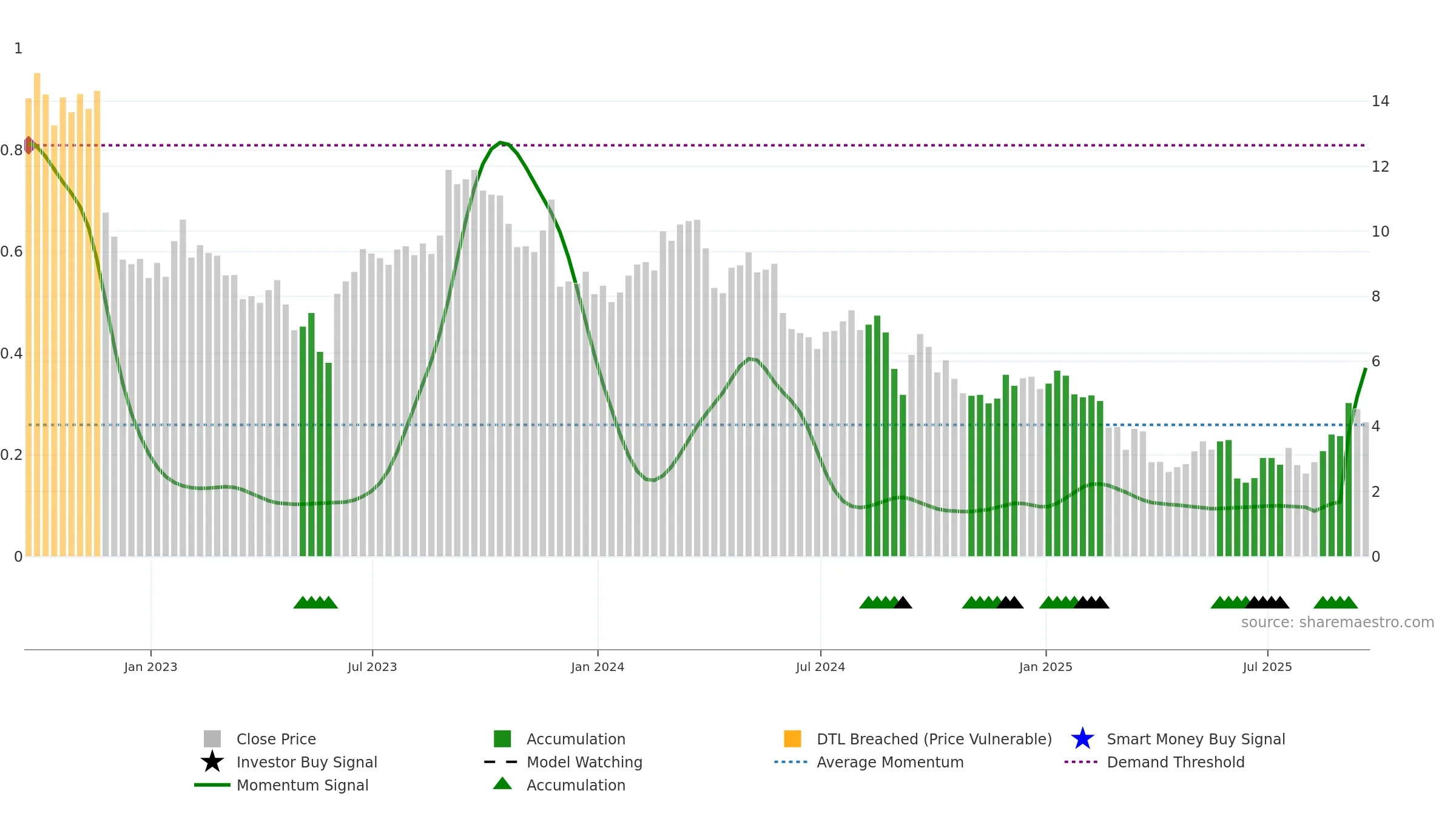Toggle the Smart Money Buy Signal label
Viewport: 1456px width, 819px height.
[1196, 739]
